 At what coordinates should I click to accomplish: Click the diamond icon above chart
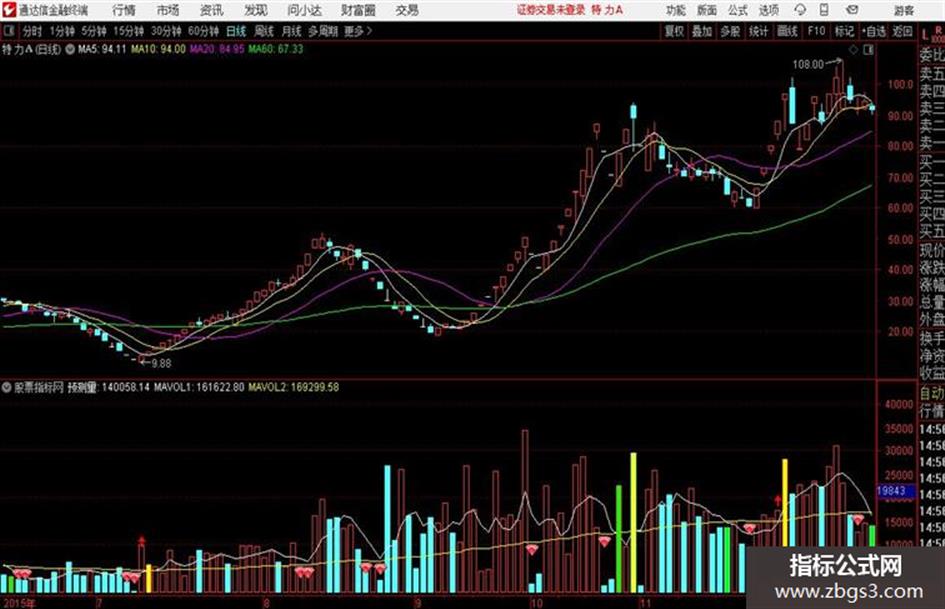pyautogui.click(x=853, y=50)
